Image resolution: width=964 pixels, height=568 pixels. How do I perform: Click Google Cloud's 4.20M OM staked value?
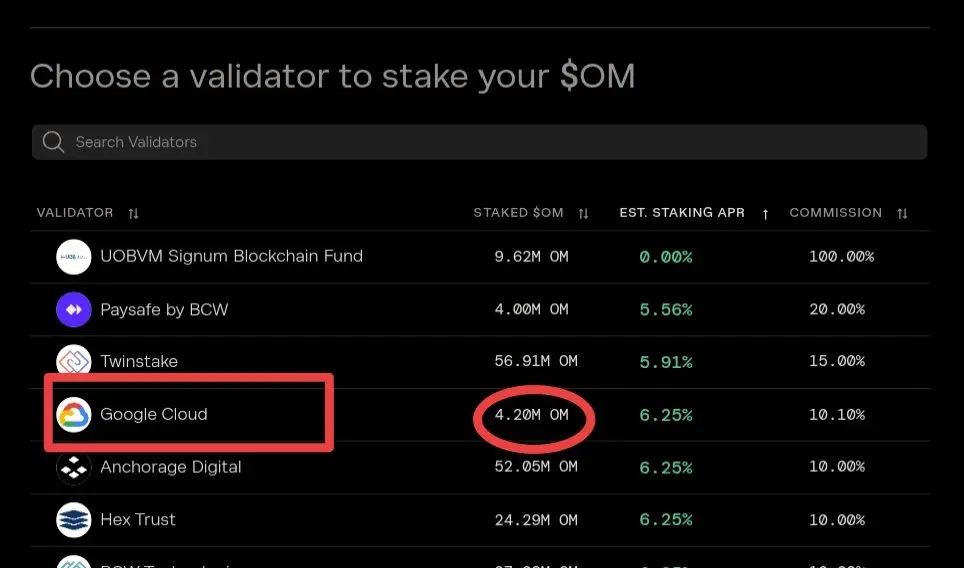click(x=532, y=415)
